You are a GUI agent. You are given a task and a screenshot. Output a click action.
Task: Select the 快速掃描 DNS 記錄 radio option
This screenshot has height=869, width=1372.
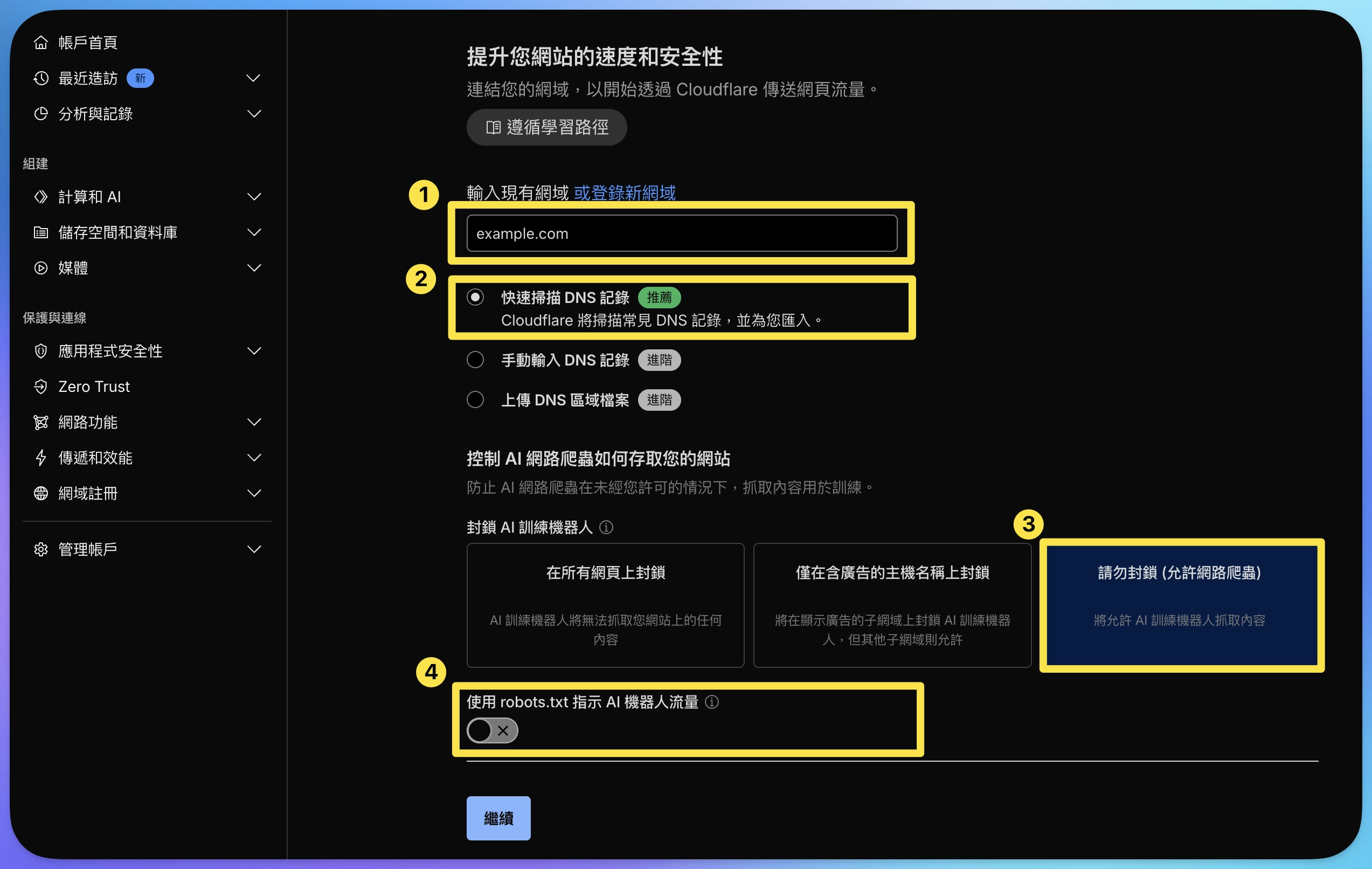[x=475, y=297]
